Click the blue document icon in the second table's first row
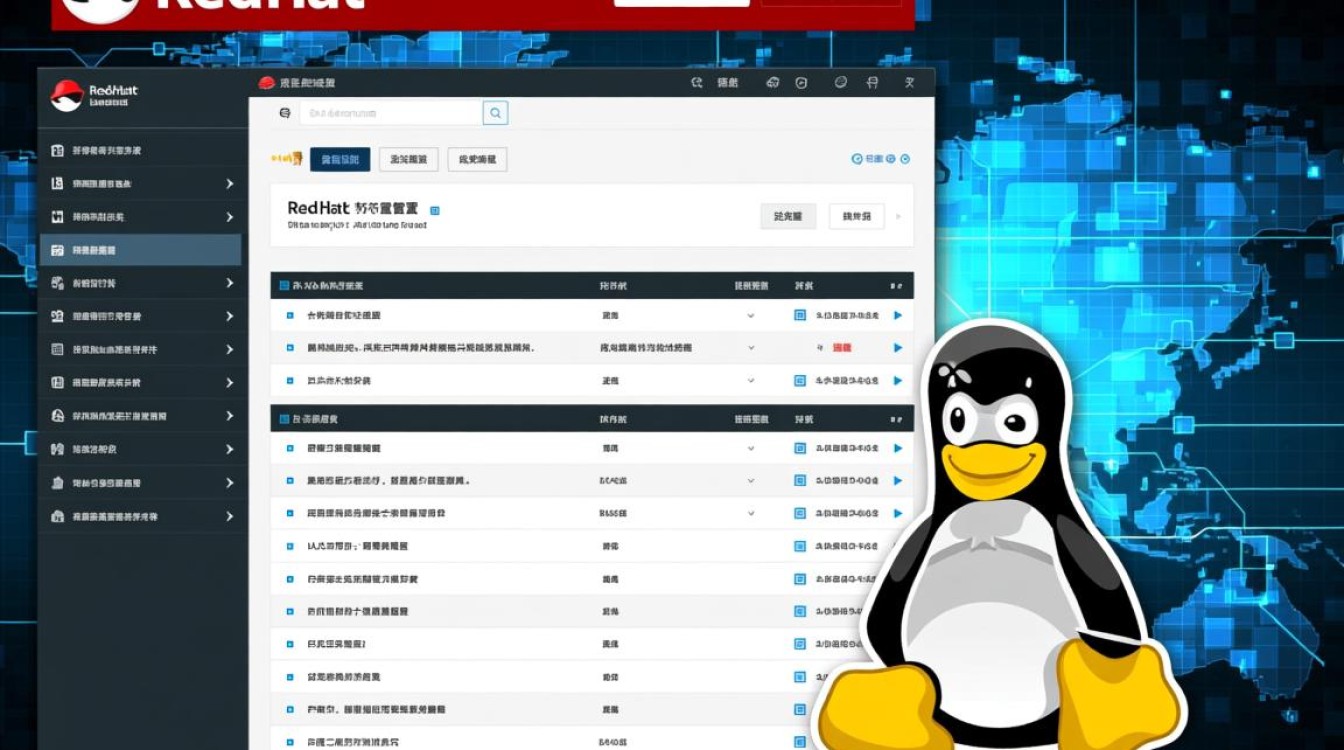The image size is (1344, 750). tap(799, 449)
